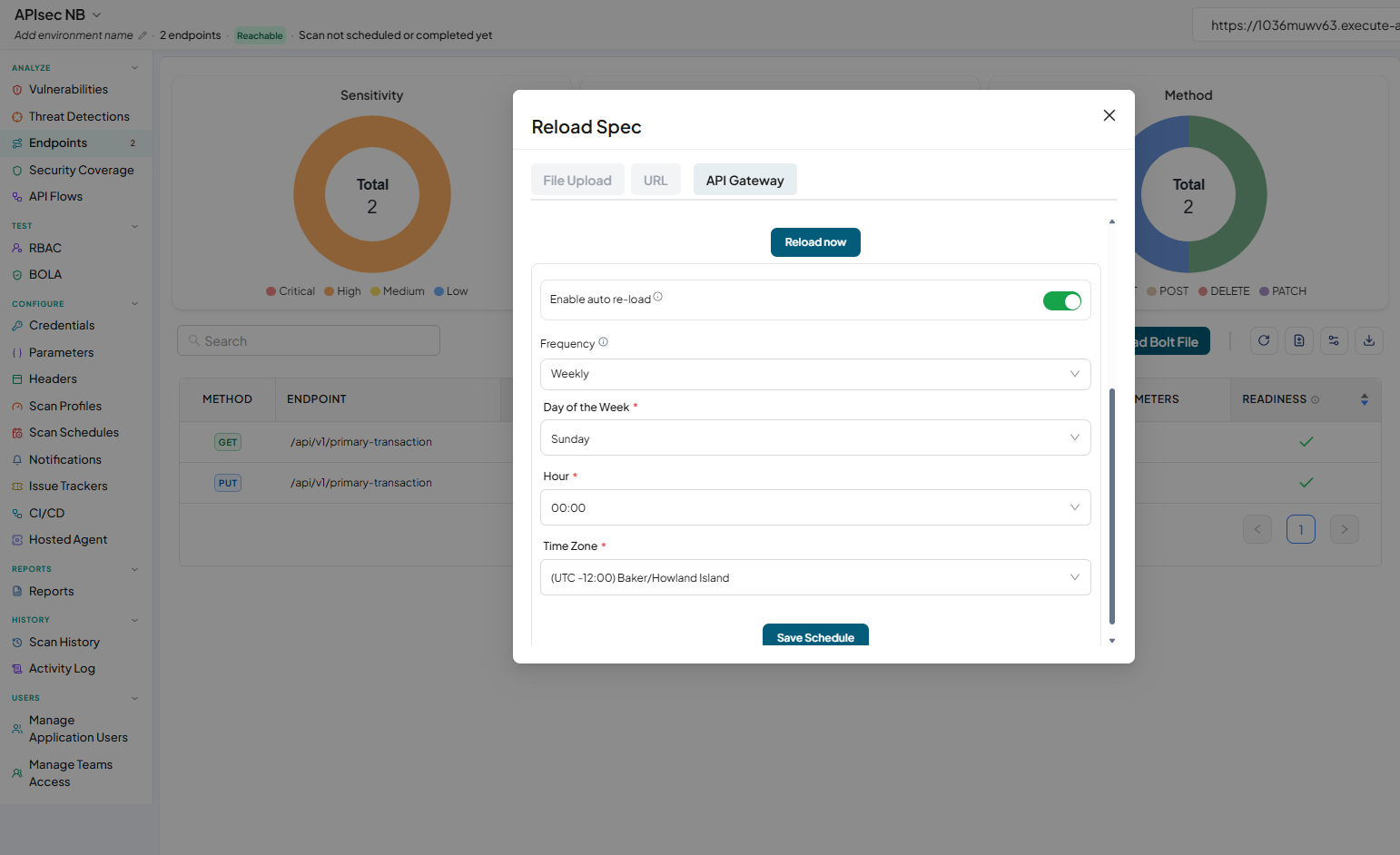
Task: Select the API Gateway tab
Action: click(x=744, y=180)
